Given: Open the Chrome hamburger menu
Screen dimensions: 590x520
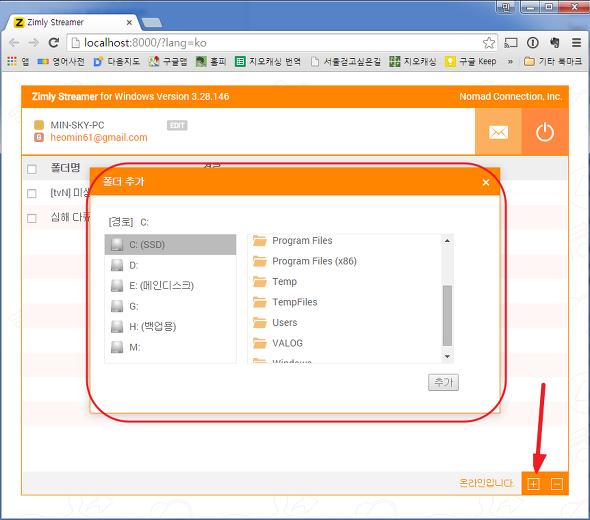Looking at the screenshot, I should pyautogui.click(x=576, y=43).
